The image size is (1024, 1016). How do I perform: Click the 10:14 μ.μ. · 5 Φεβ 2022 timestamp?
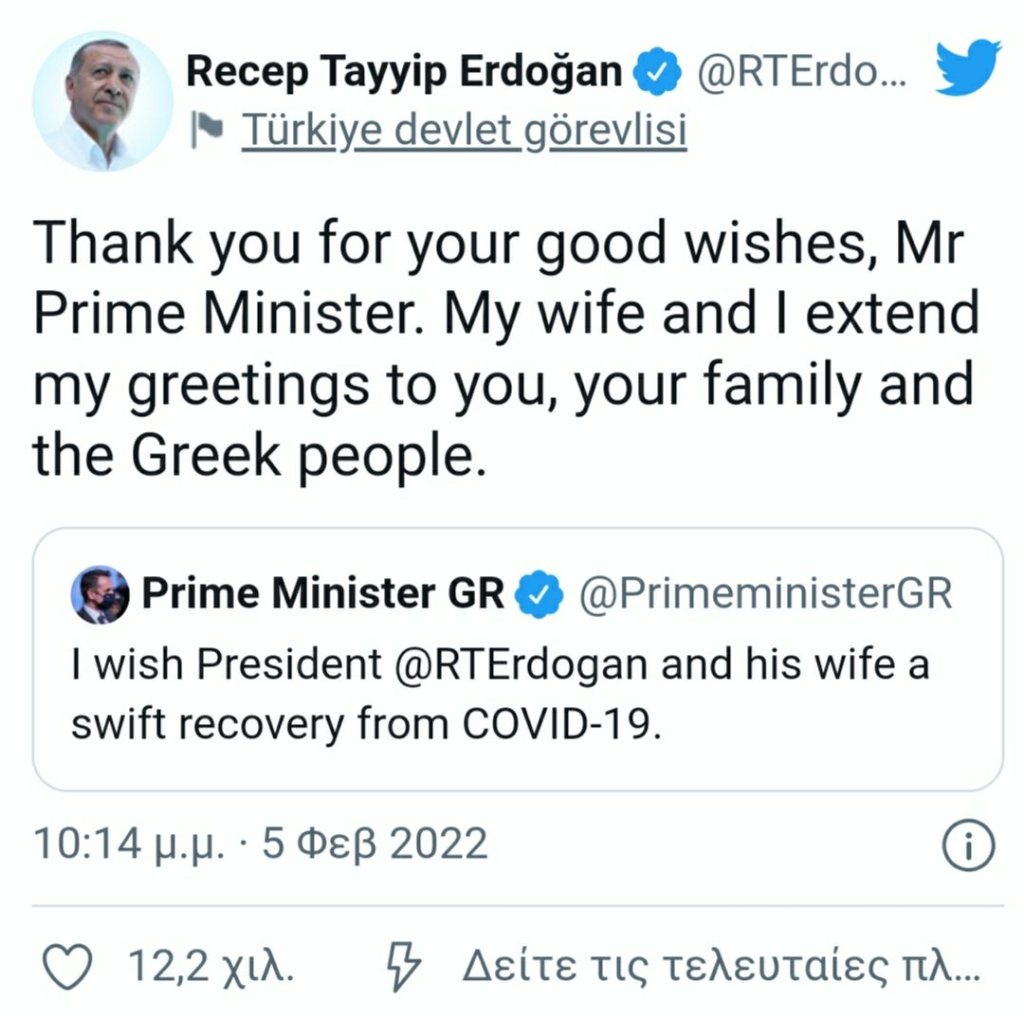260,844
